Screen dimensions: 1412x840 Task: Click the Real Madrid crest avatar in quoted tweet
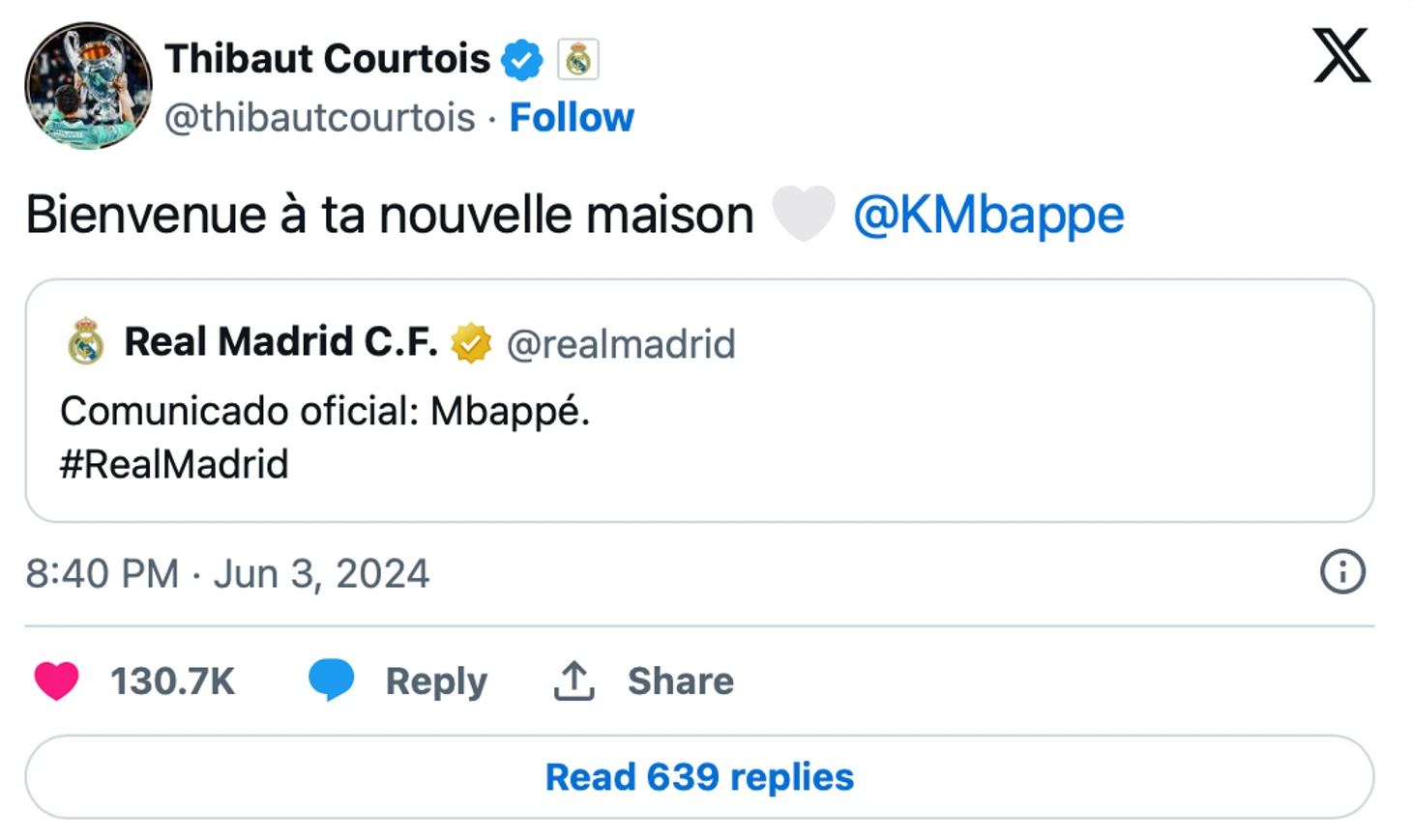pyautogui.click(x=86, y=342)
